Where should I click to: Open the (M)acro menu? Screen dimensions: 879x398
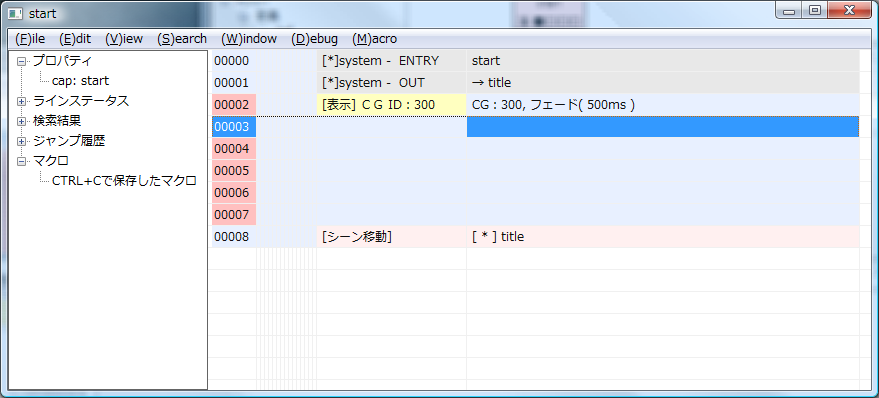[374, 39]
